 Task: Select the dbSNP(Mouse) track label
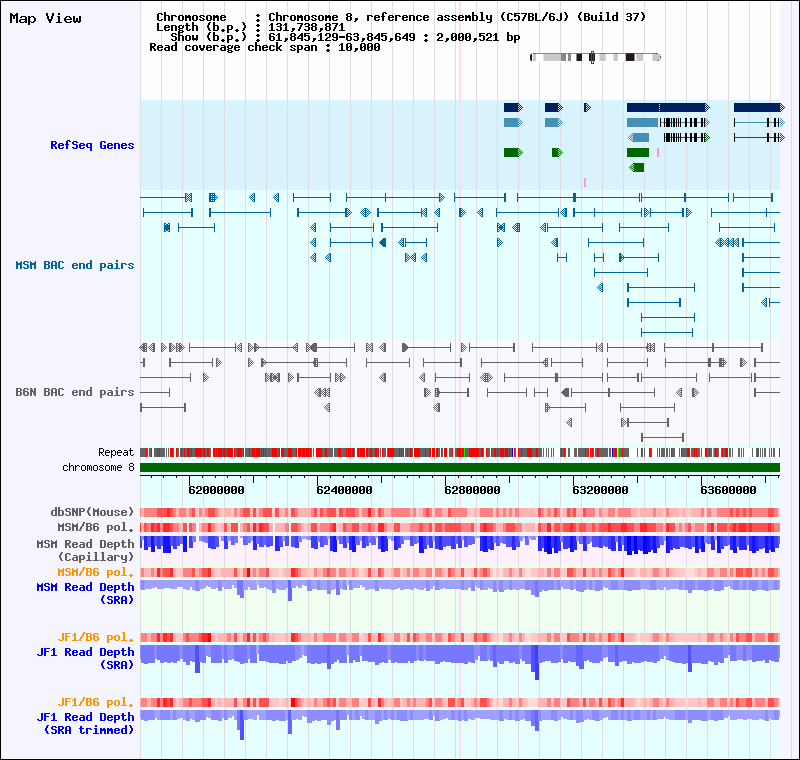pos(92,512)
